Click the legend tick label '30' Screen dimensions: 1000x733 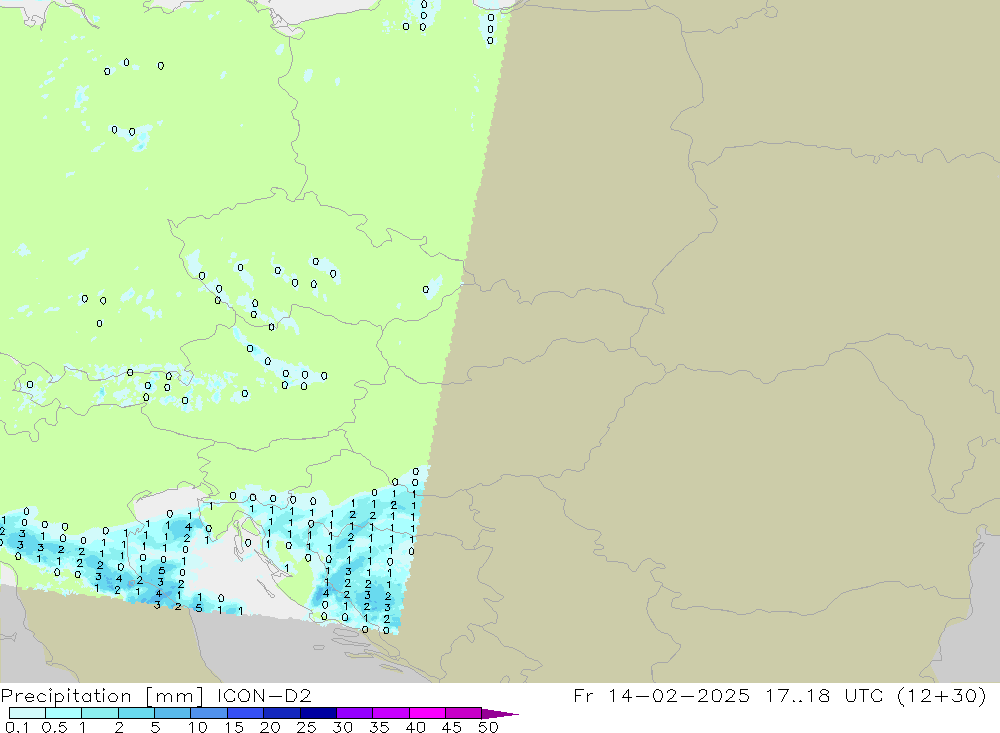click(343, 727)
